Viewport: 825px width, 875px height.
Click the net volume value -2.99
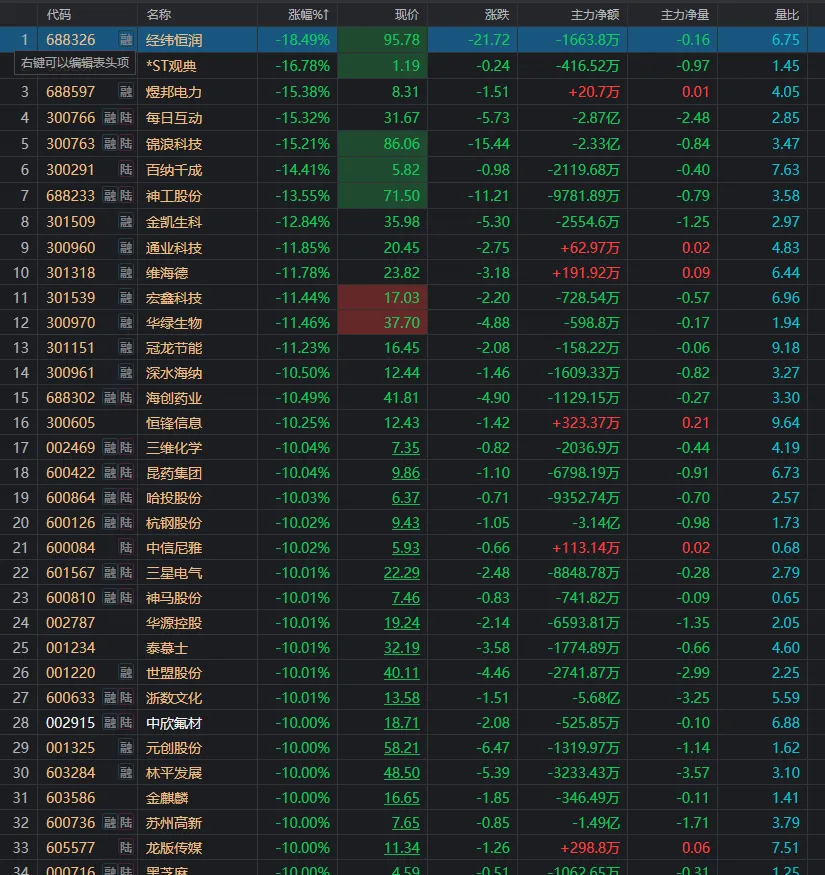(693, 673)
